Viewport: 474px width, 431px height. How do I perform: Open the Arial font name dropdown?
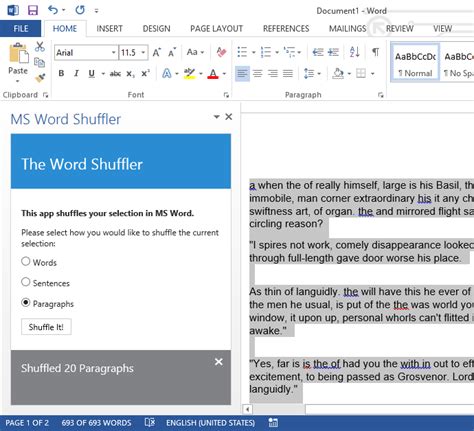pyautogui.click(x=113, y=53)
